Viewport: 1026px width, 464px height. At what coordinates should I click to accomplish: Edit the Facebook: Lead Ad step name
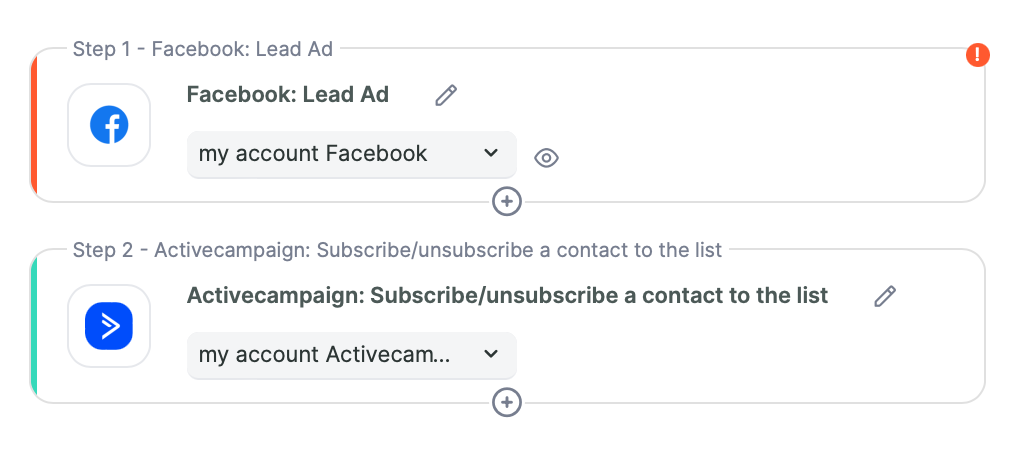[x=446, y=96]
